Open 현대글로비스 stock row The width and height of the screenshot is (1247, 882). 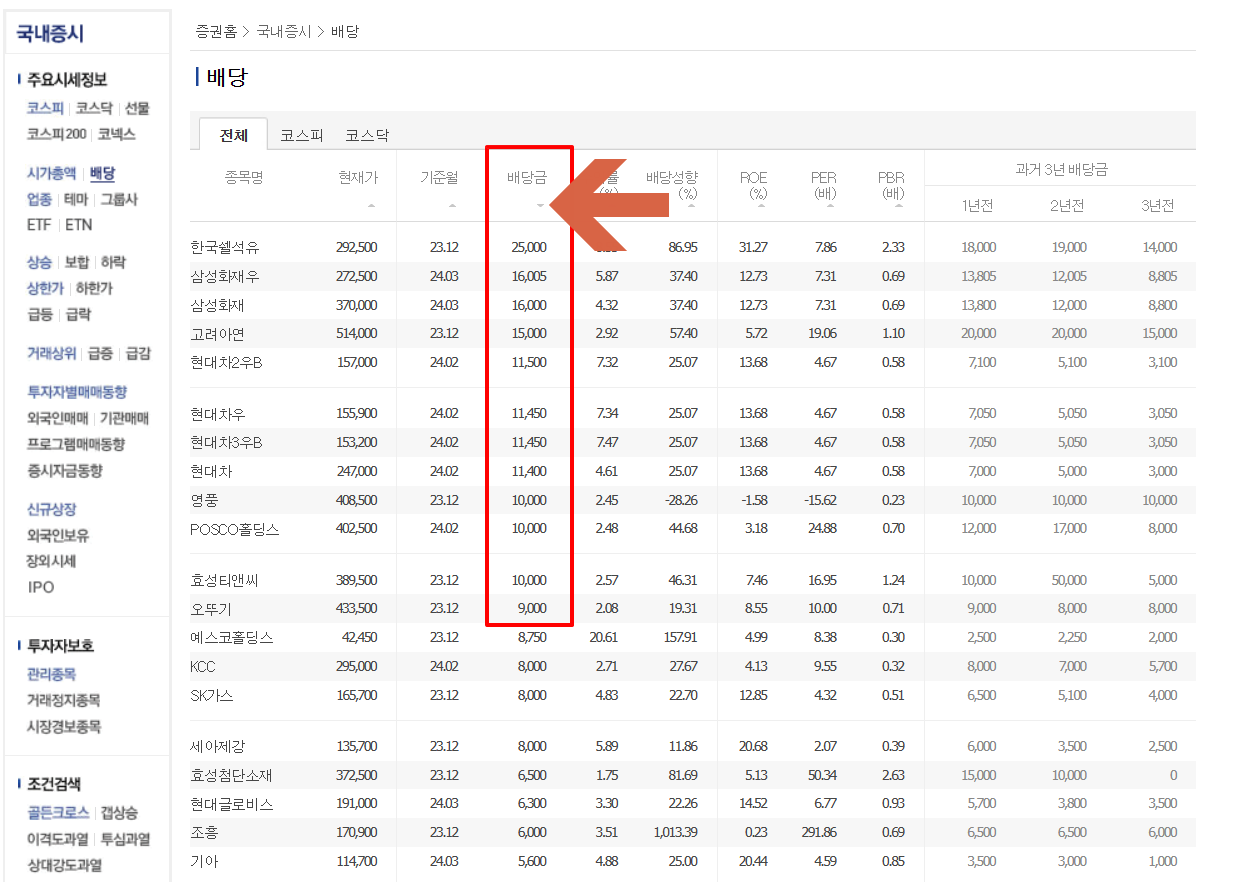231,805
